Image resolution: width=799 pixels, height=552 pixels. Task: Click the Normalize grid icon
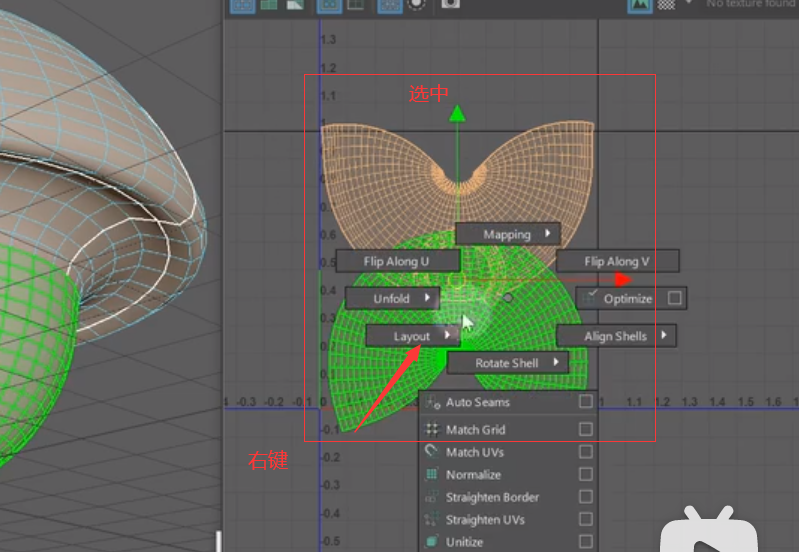pyautogui.click(x=432, y=475)
